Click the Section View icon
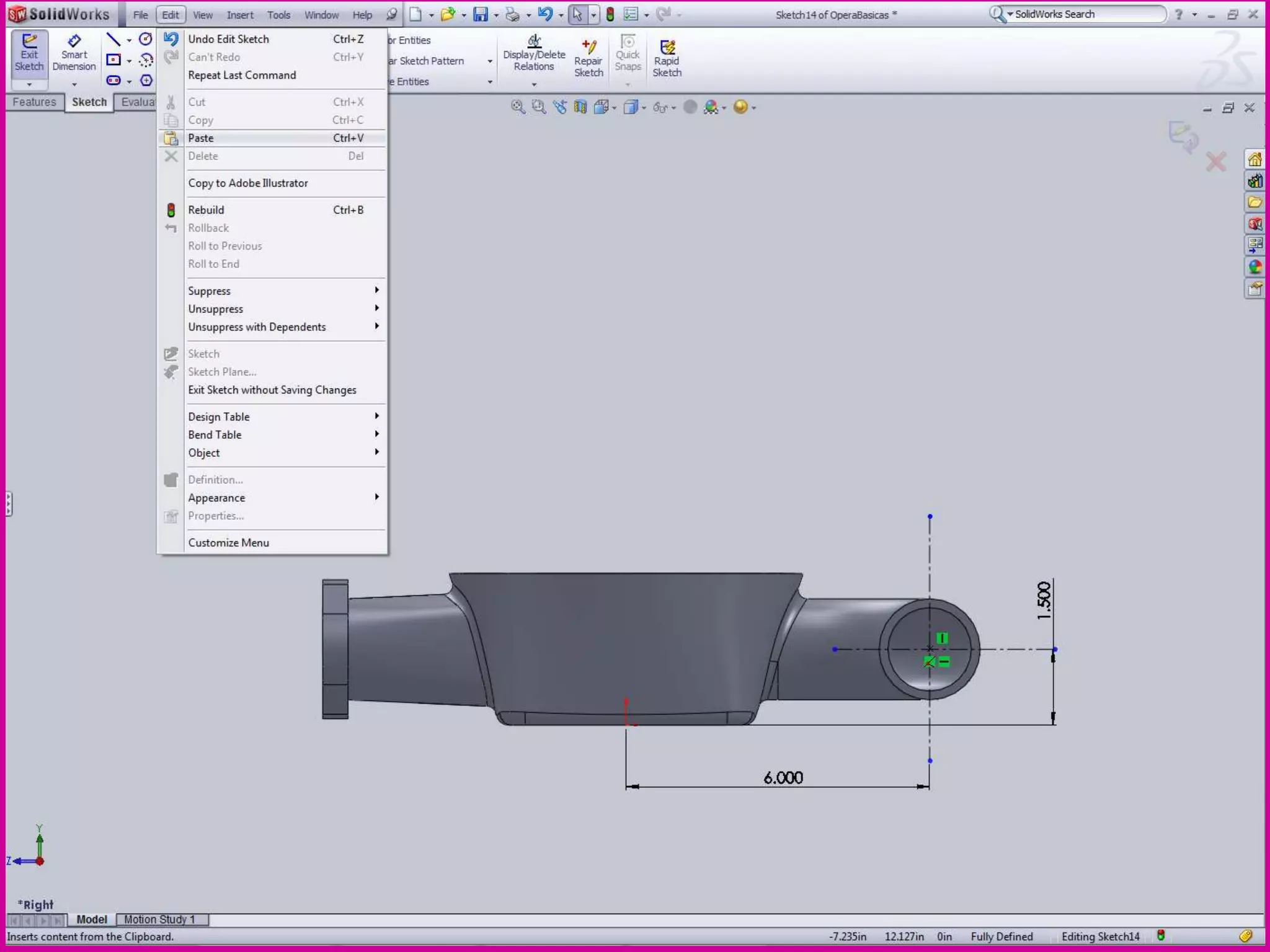This screenshot has width=1270, height=952. pos(580,107)
